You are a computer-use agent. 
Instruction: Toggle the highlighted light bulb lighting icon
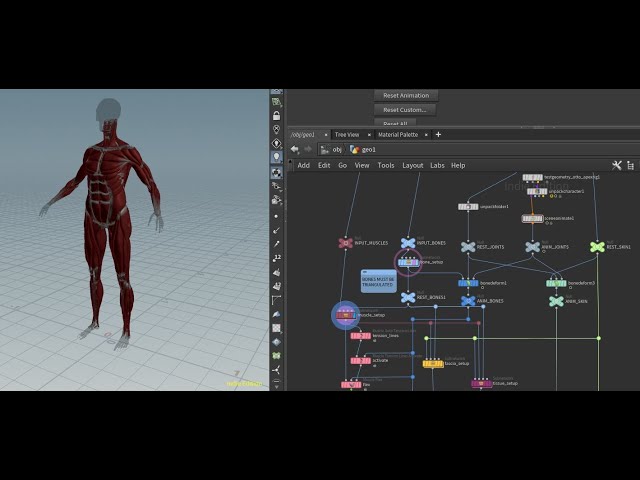[276, 157]
